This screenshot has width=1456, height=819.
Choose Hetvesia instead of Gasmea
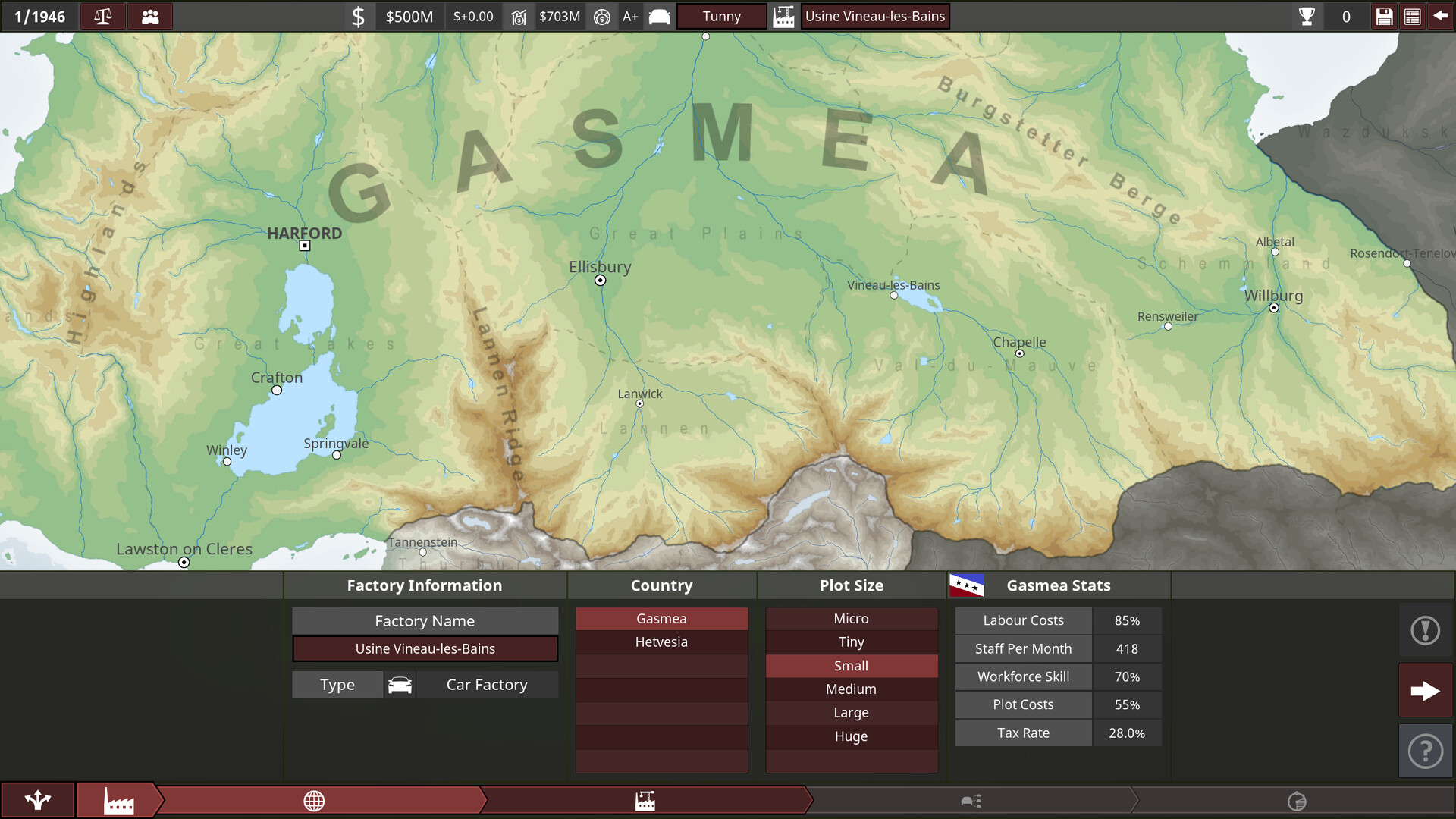click(x=661, y=642)
